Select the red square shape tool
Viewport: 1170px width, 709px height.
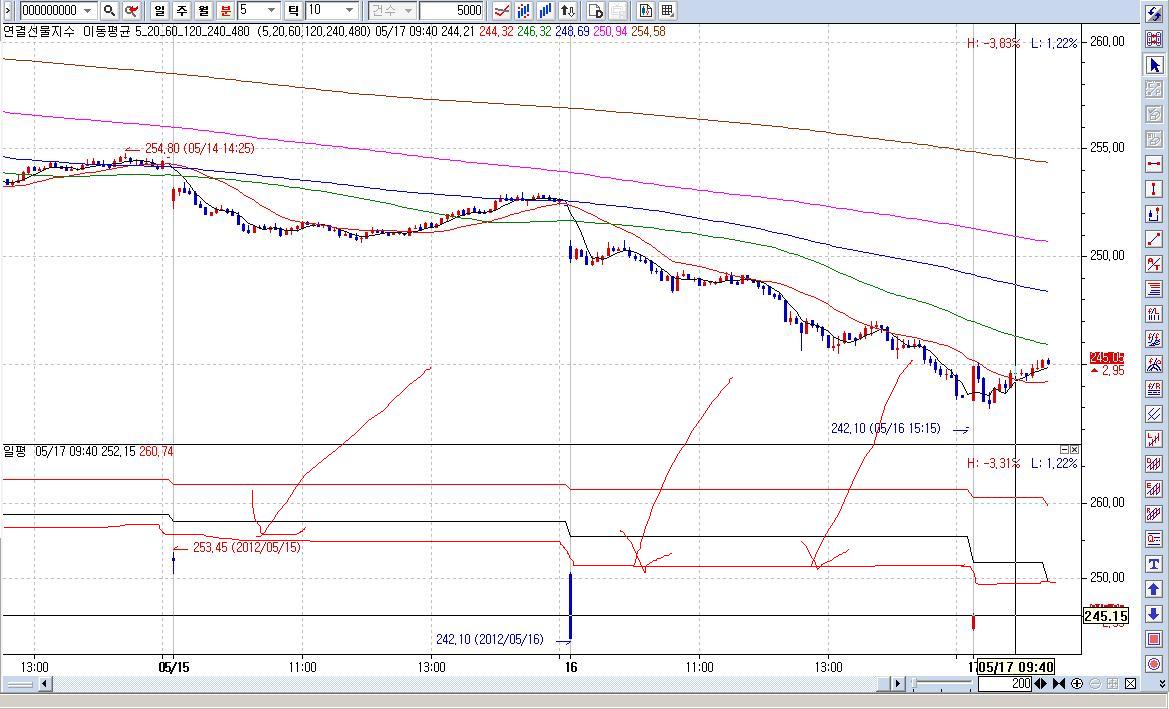coord(1154,640)
